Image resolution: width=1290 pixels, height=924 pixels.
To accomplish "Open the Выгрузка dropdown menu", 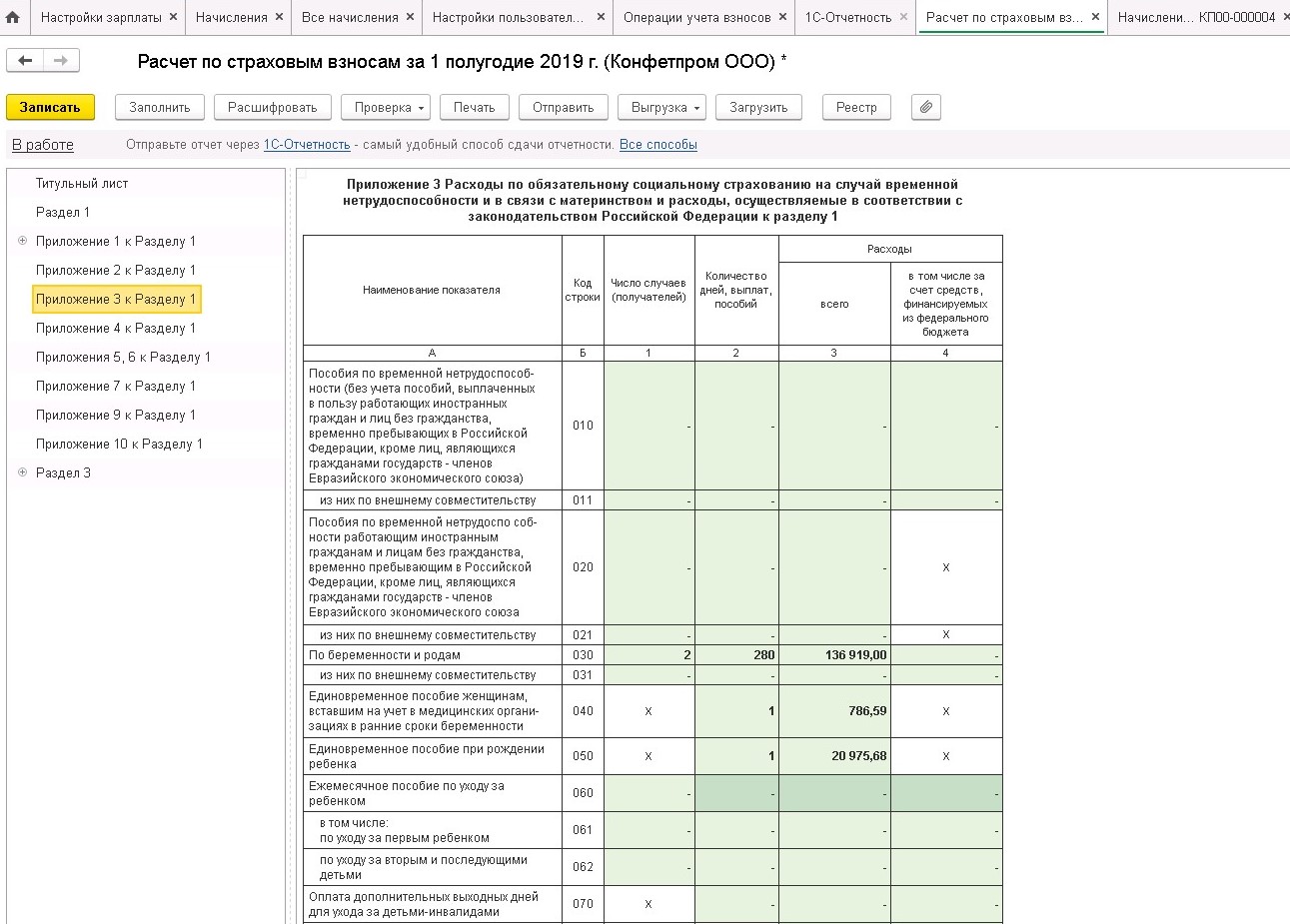I will click(x=666, y=107).
